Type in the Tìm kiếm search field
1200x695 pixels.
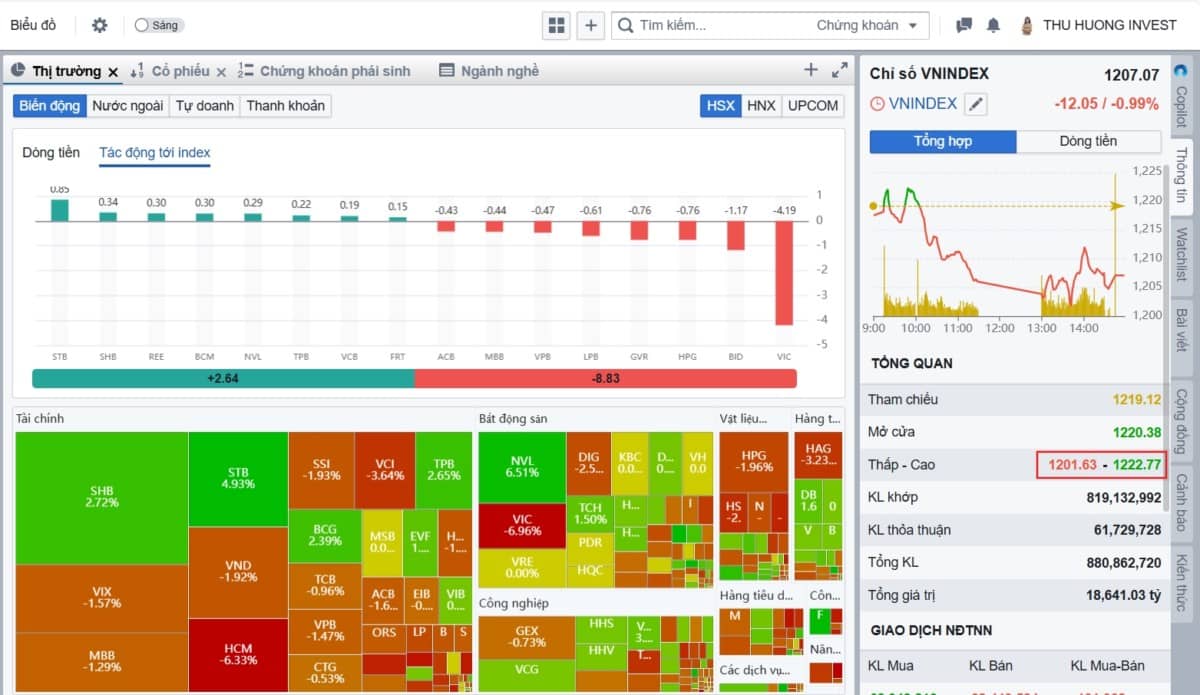click(x=720, y=25)
